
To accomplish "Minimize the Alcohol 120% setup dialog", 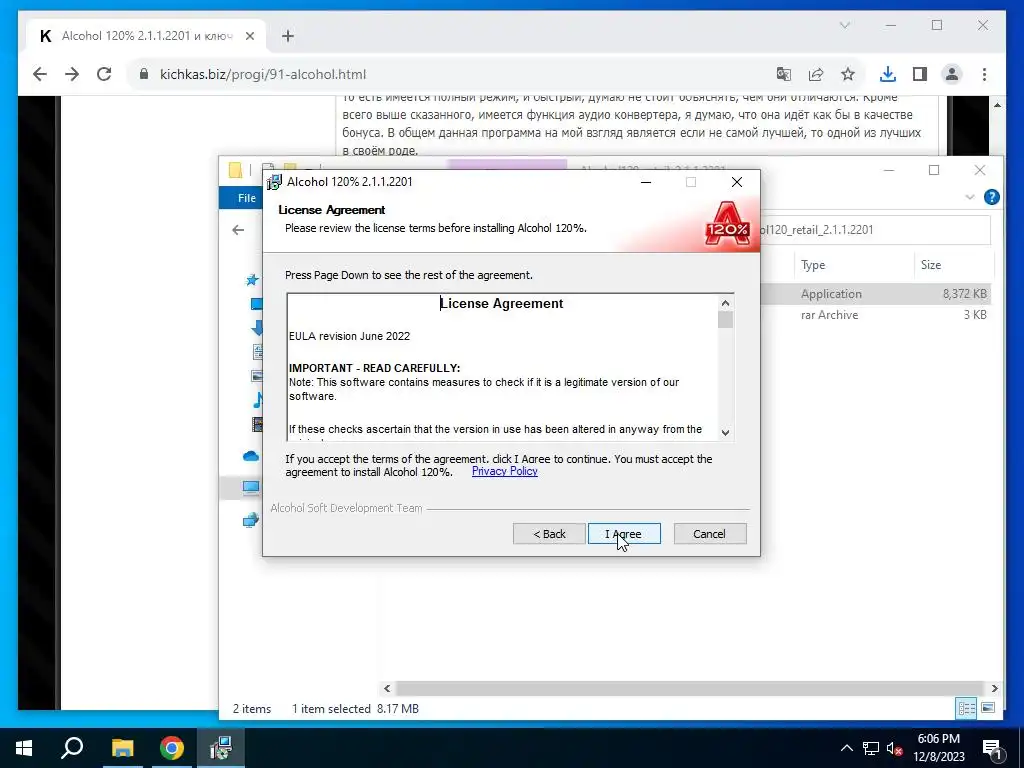I will click(646, 182).
